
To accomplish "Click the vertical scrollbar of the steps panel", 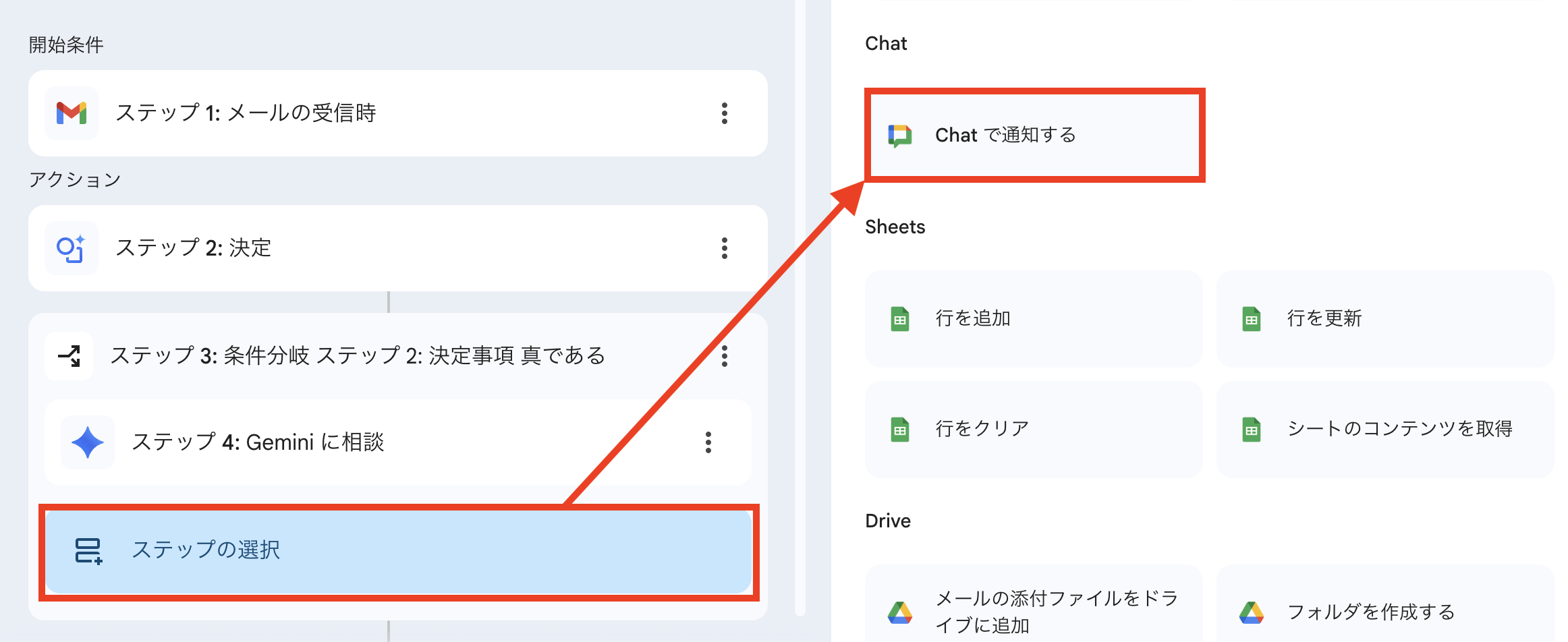I will coord(800,308).
